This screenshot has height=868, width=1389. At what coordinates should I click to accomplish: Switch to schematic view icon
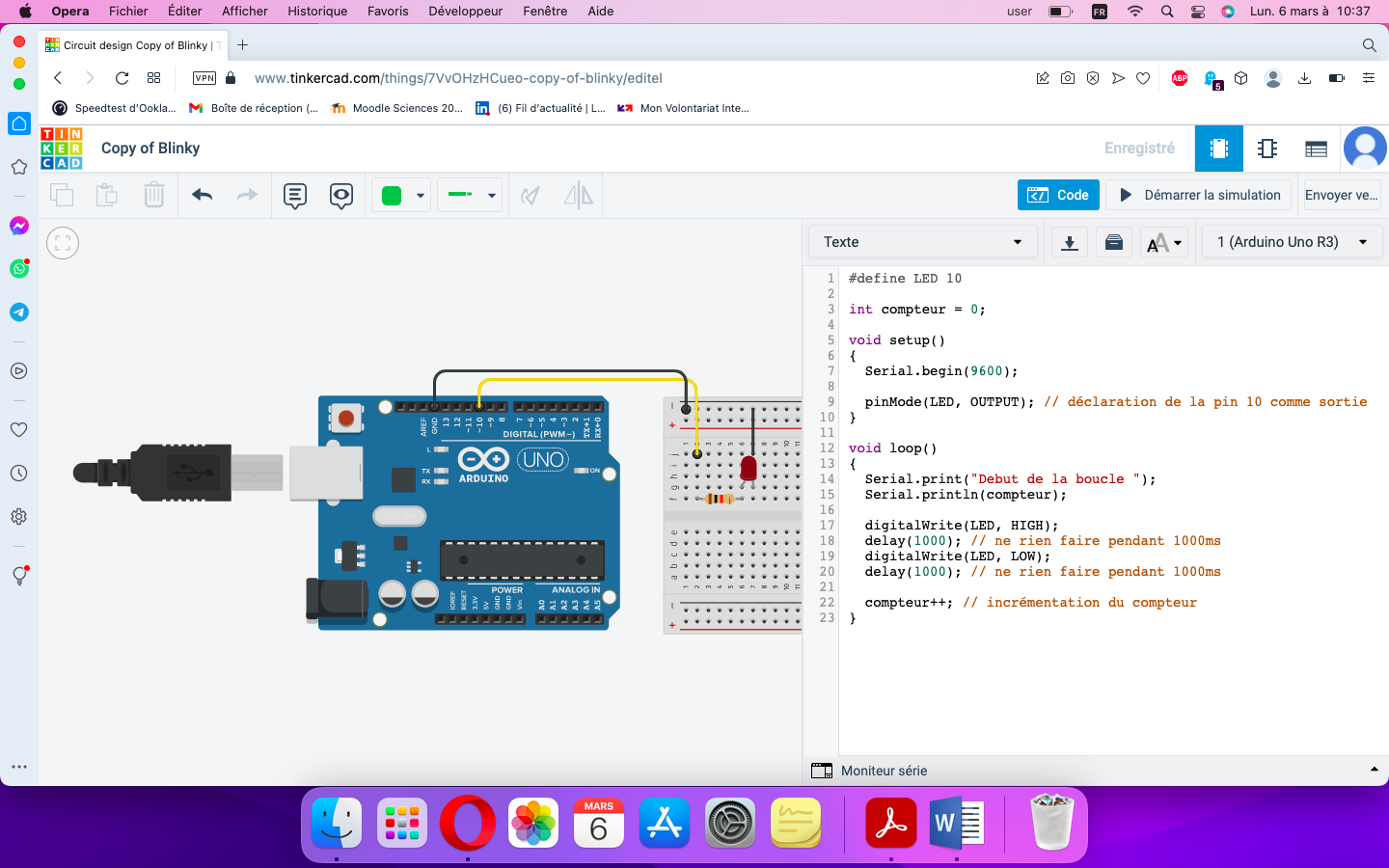(x=1267, y=149)
